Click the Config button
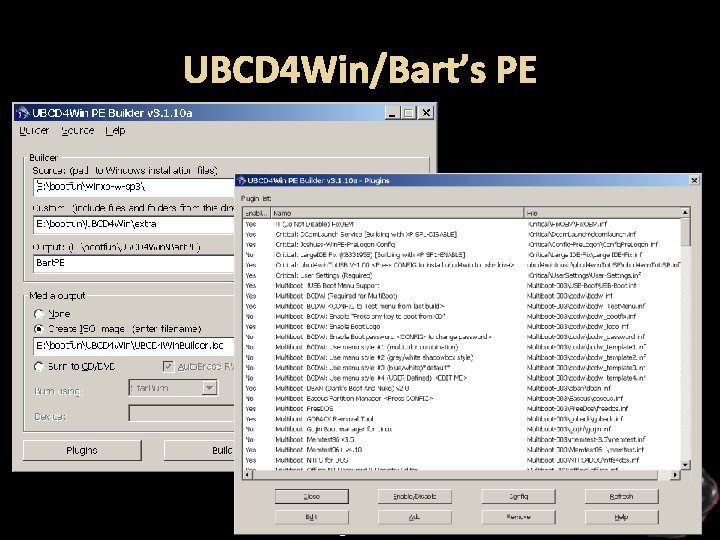 coord(518,496)
